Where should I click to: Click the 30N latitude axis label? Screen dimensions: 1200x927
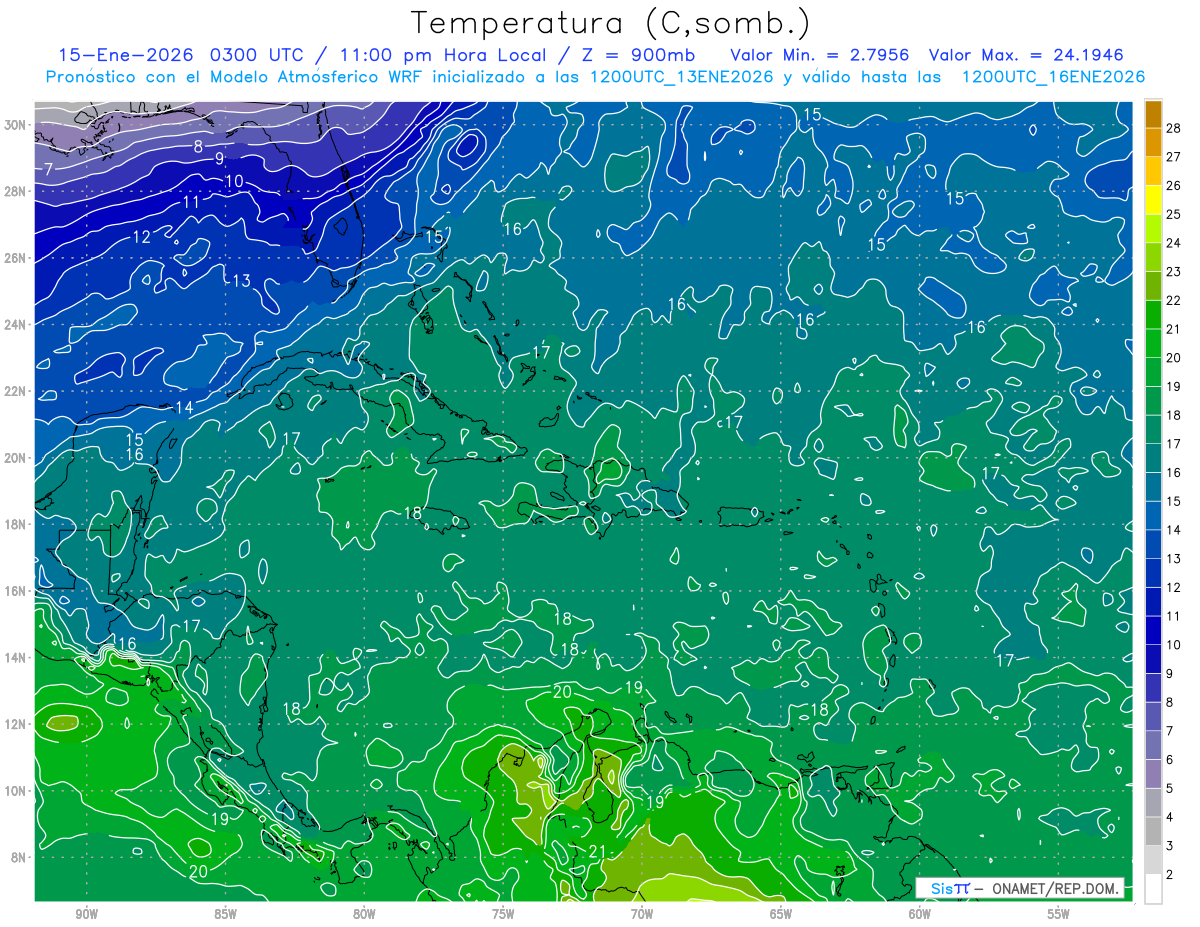(17, 125)
